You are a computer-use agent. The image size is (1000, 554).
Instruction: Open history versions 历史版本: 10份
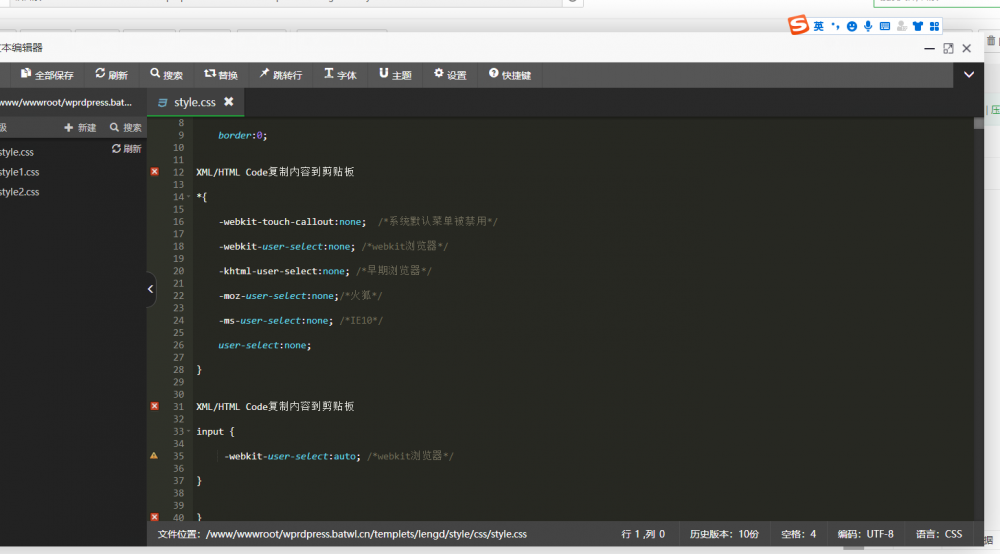pos(724,534)
